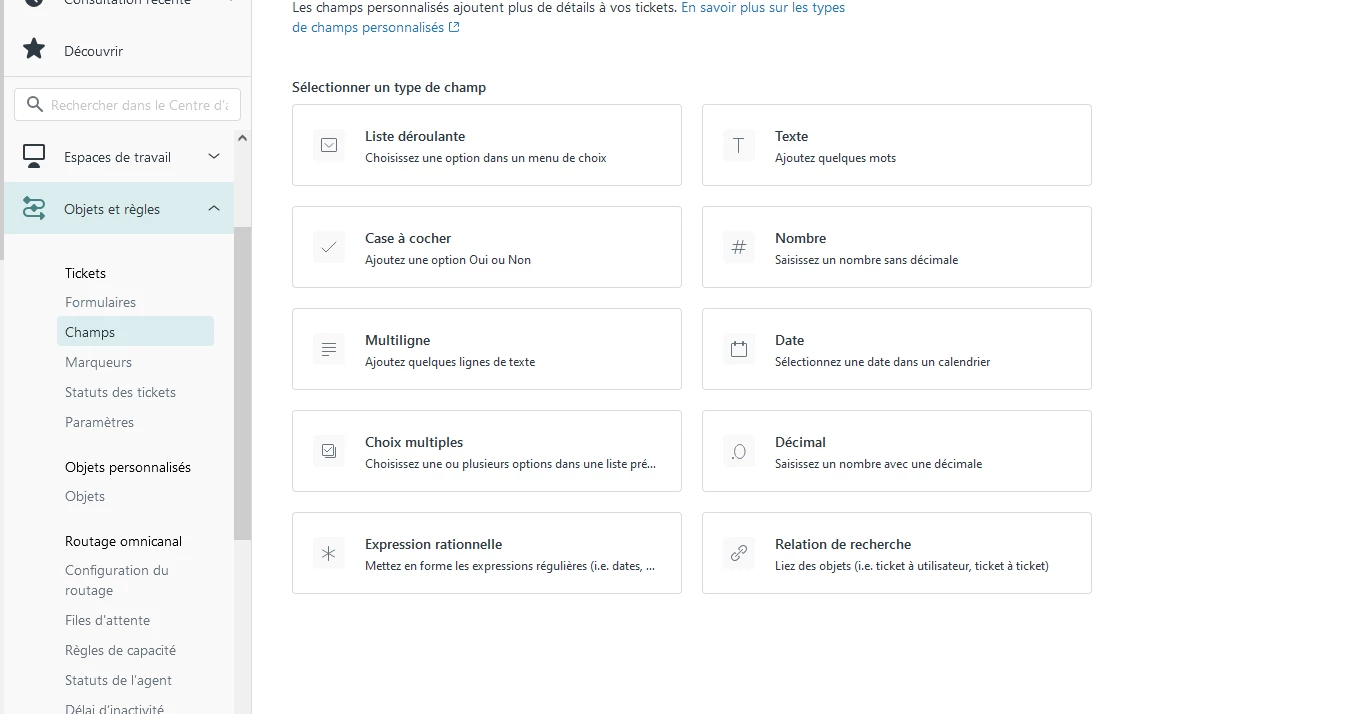
Task: Open the Découvrir menu item
Action: coord(93,51)
